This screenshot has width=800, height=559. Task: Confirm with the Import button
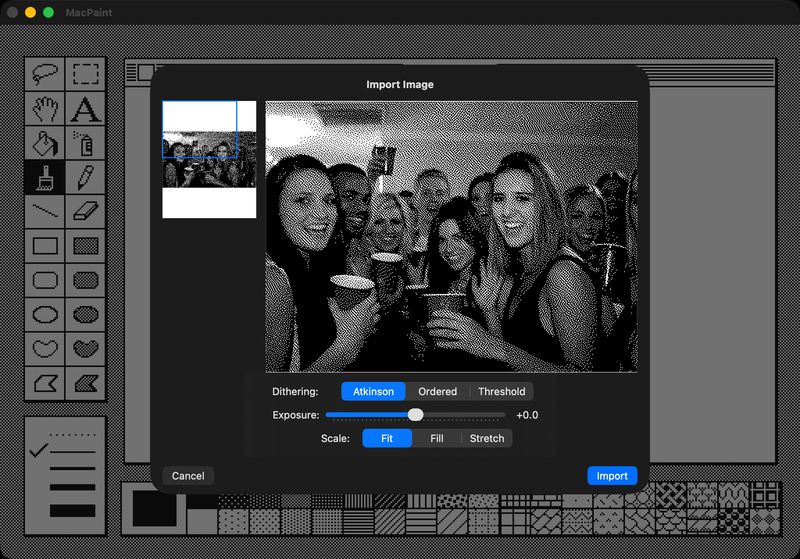pos(612,476)
